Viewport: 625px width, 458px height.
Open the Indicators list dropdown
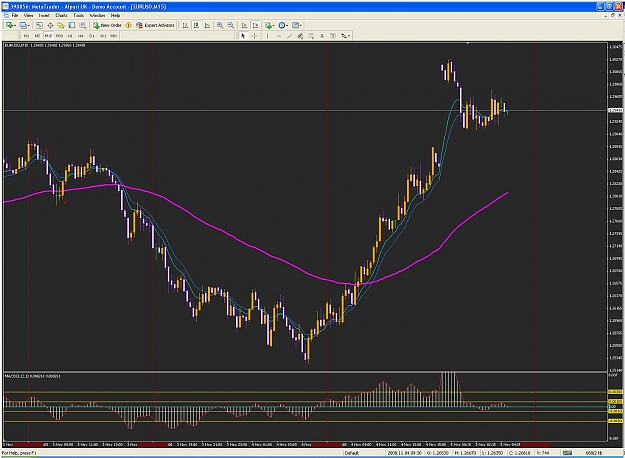tap(269, 25)
